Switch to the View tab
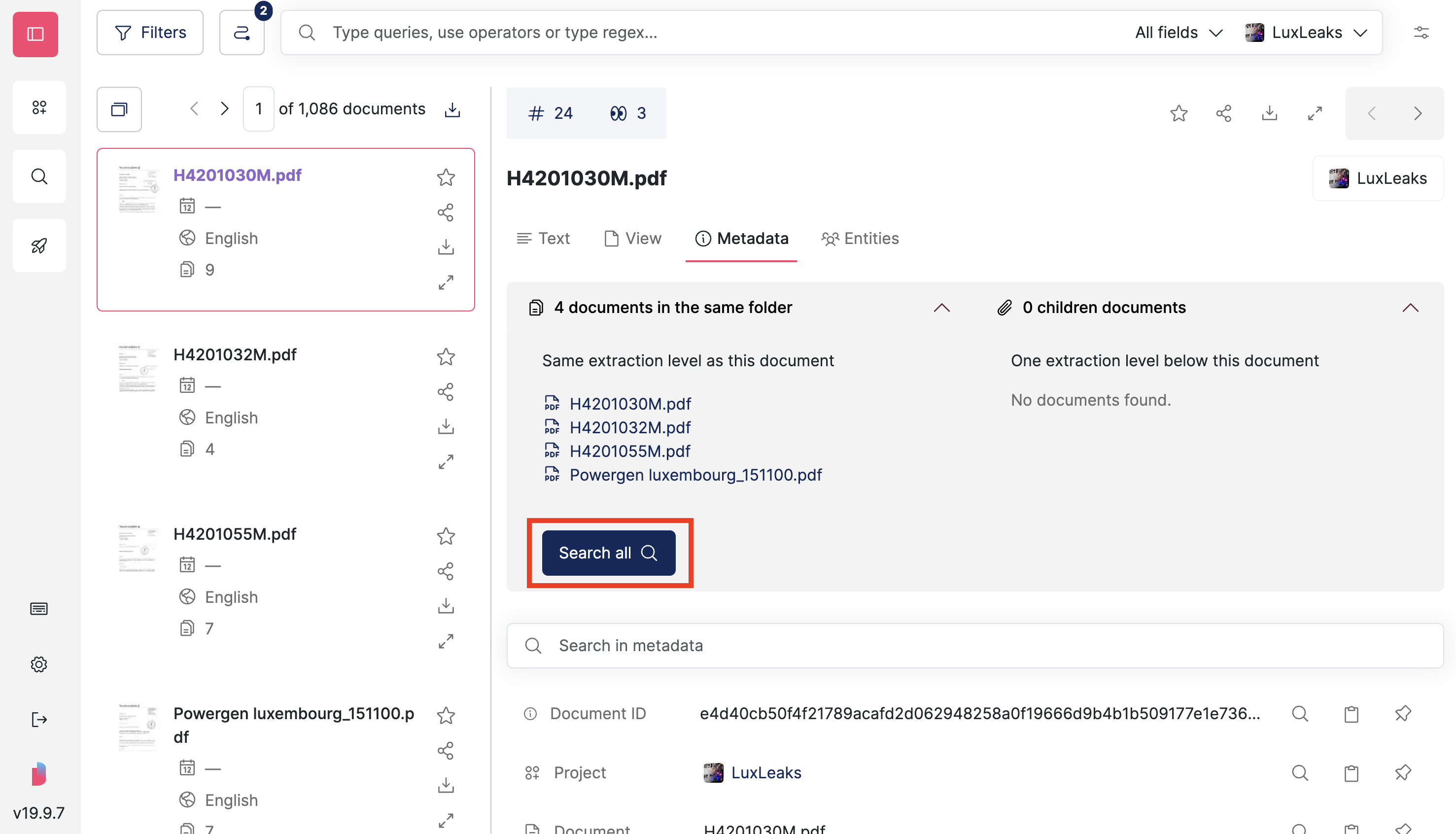 pyautogui.click(x=632, y=238)
